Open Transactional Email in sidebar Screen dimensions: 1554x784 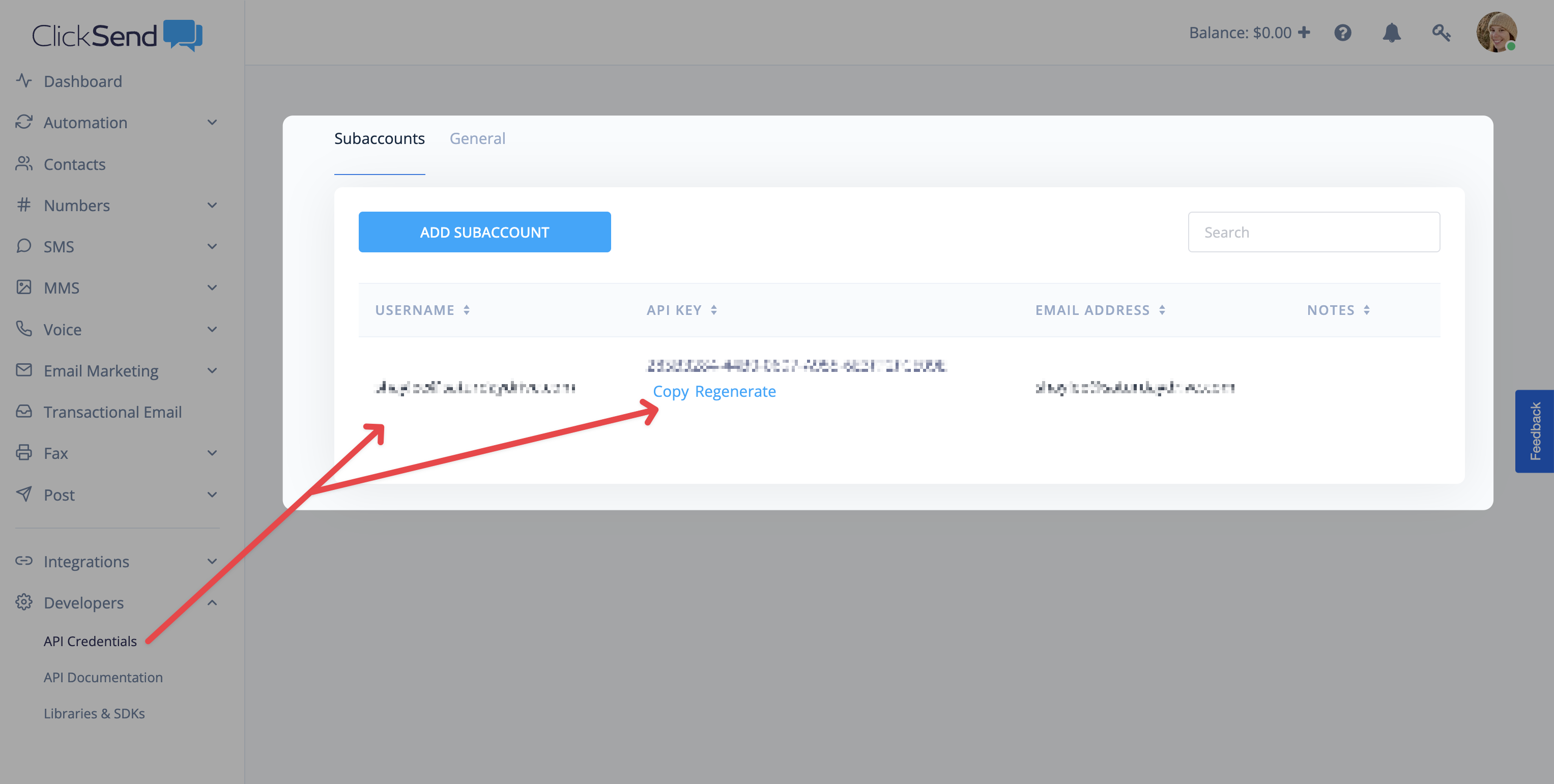pos(112,412)
